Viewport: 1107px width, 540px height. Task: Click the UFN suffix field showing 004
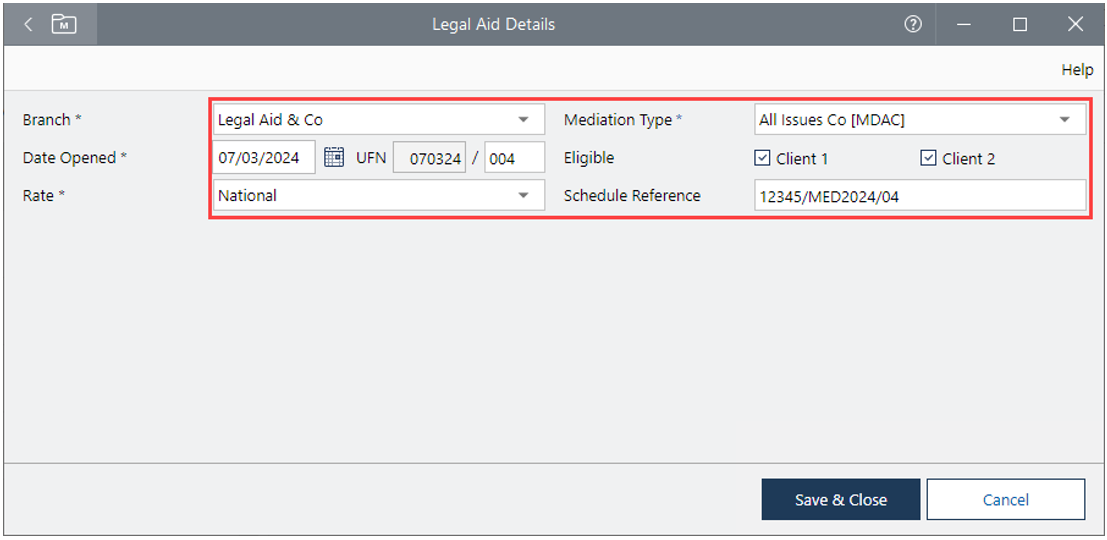514,158
